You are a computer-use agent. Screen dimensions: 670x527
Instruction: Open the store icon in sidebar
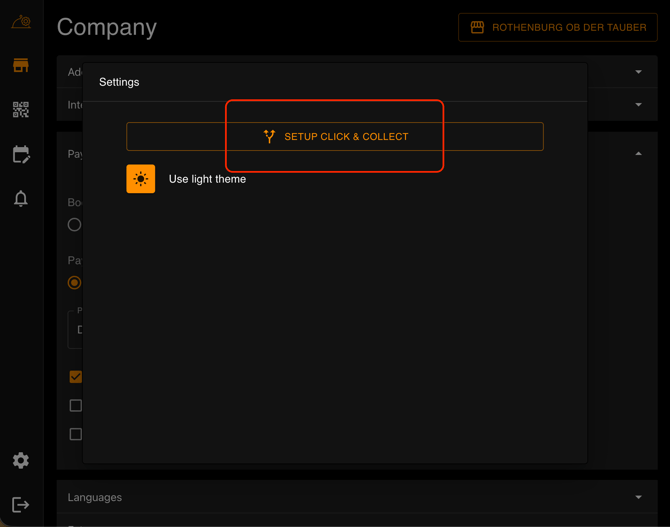pyautogui.click(x=21, y=65)
